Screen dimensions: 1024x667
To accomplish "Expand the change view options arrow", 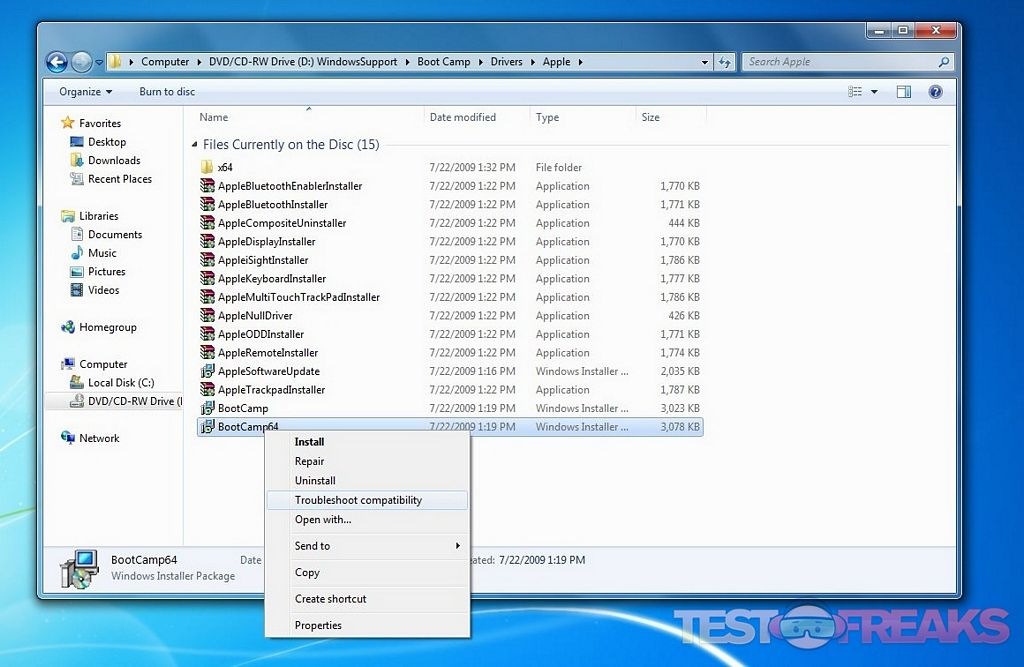I will tap(874, 92).
